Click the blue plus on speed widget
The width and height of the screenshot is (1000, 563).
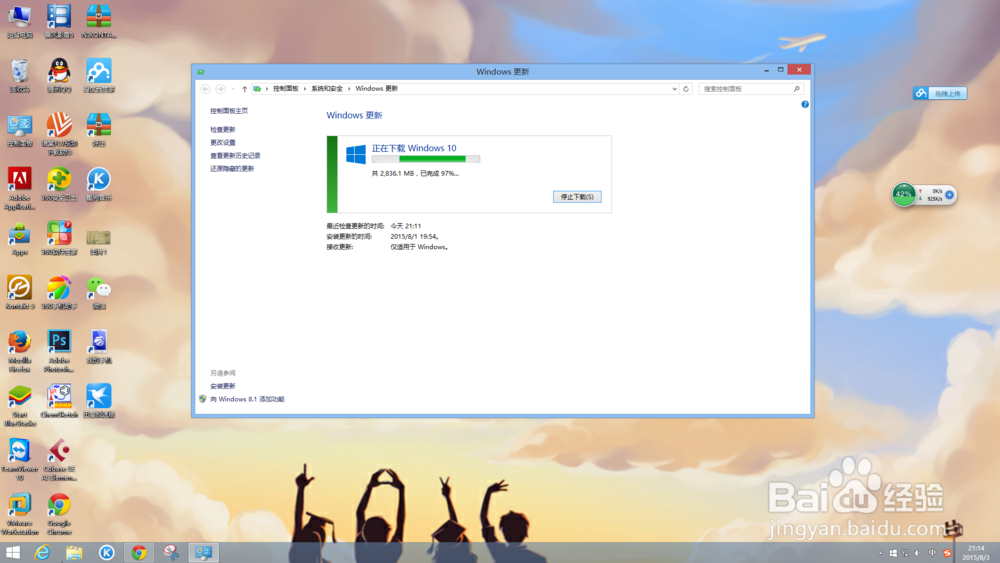(950, 195)
